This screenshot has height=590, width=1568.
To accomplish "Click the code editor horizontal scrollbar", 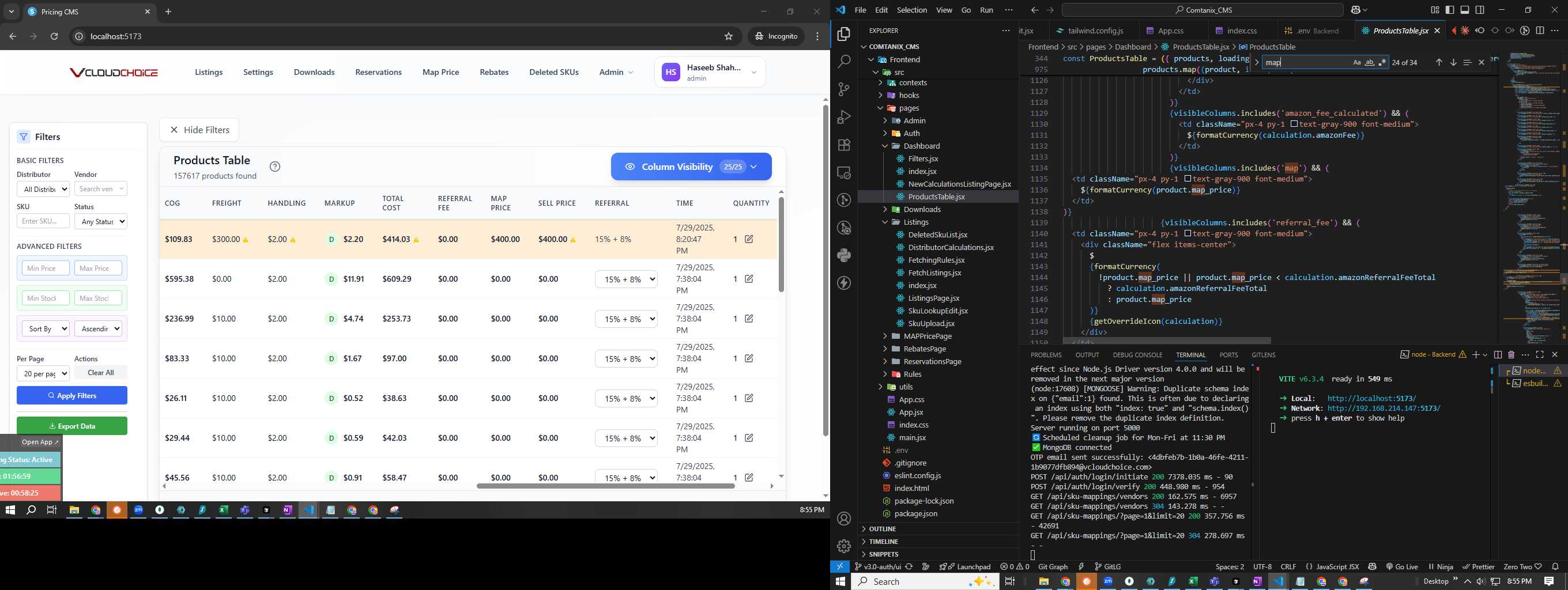I will click(1167, 341).
